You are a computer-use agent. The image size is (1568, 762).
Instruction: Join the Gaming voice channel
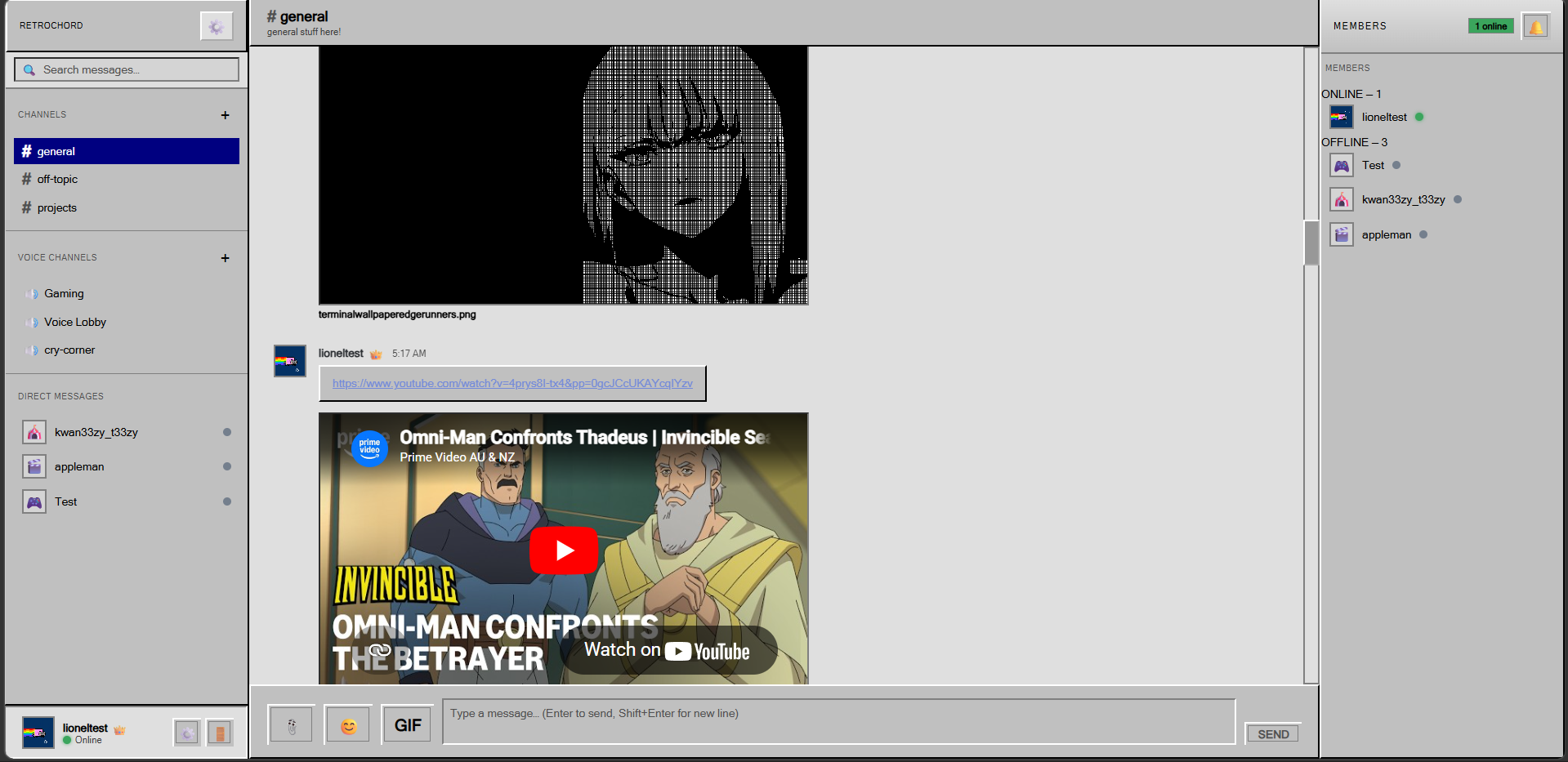(x=127, y=293)
